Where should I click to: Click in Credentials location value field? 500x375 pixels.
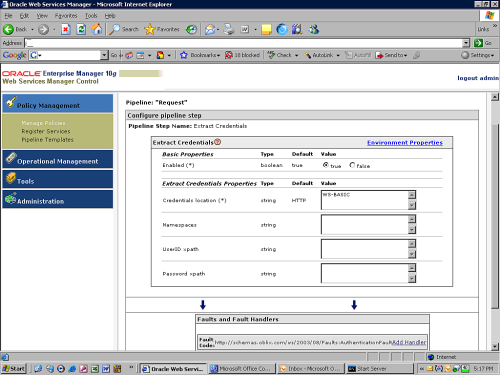coord(364,200)
